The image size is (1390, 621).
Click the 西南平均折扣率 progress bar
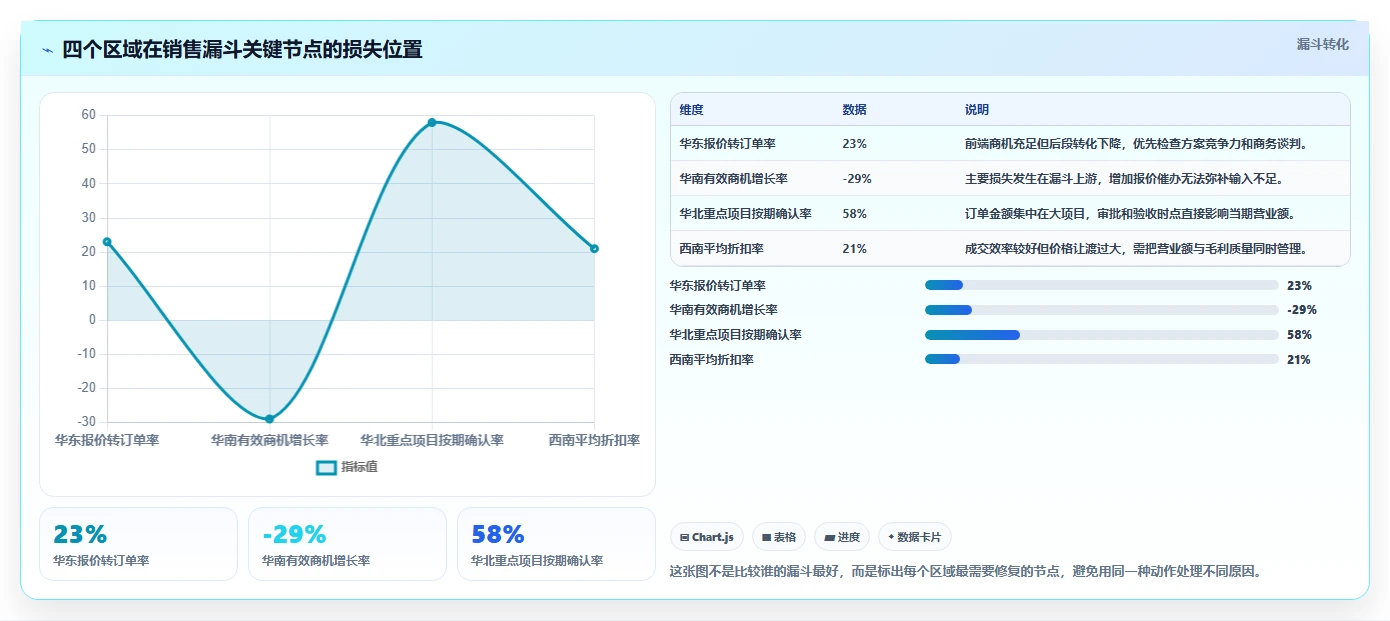click(x=1102, y=359)
